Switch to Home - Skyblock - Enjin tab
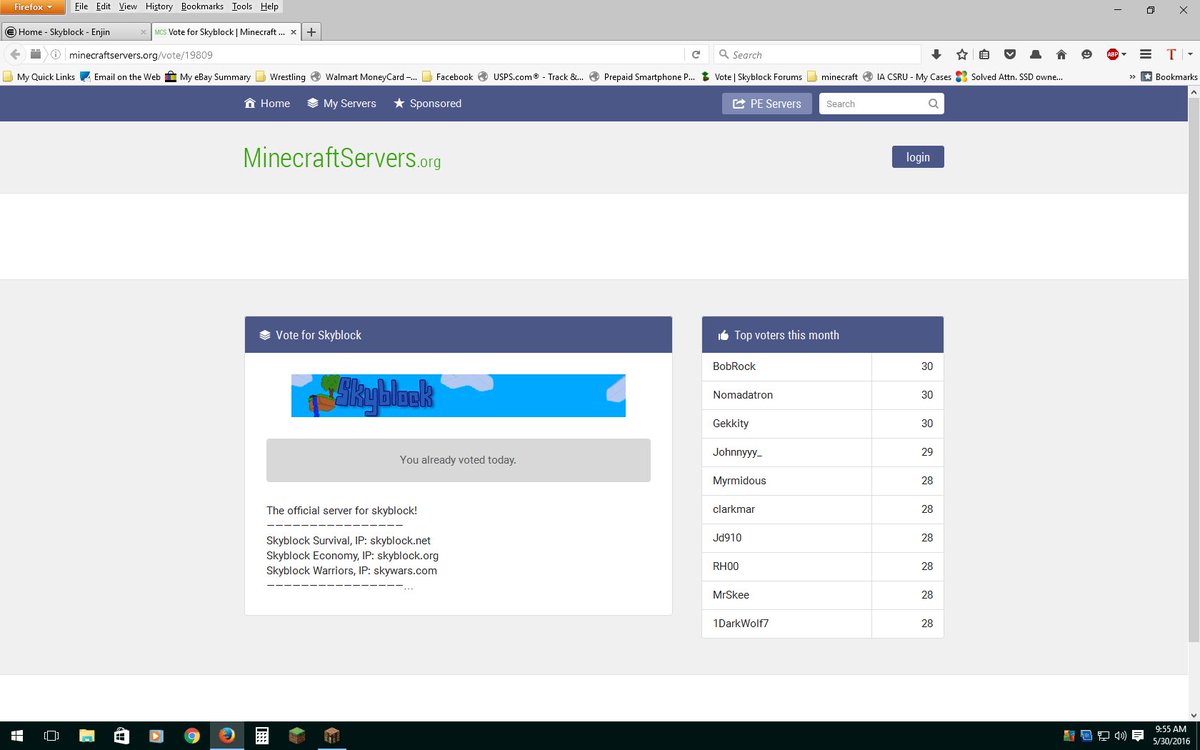This screenshot has width=1200, height=750. pyautogui.click(x=75, y=32)
